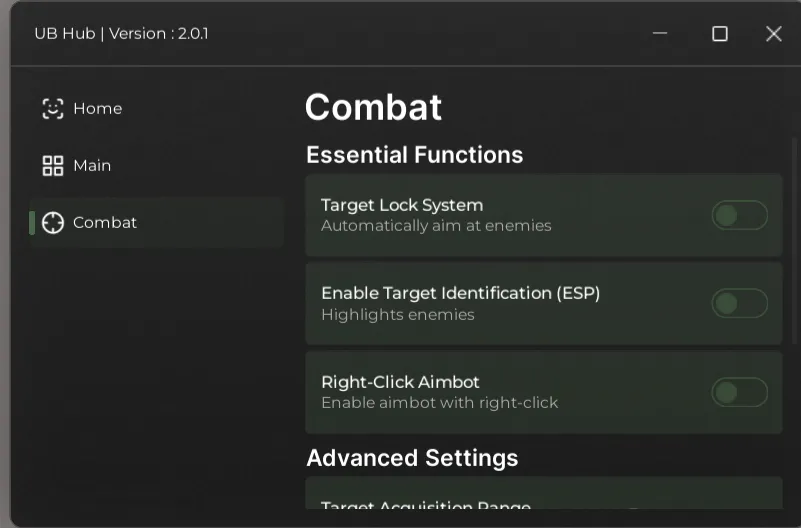Open the Home tab label
Viewport: 801px width, 528px height.
tap(97, 109)
